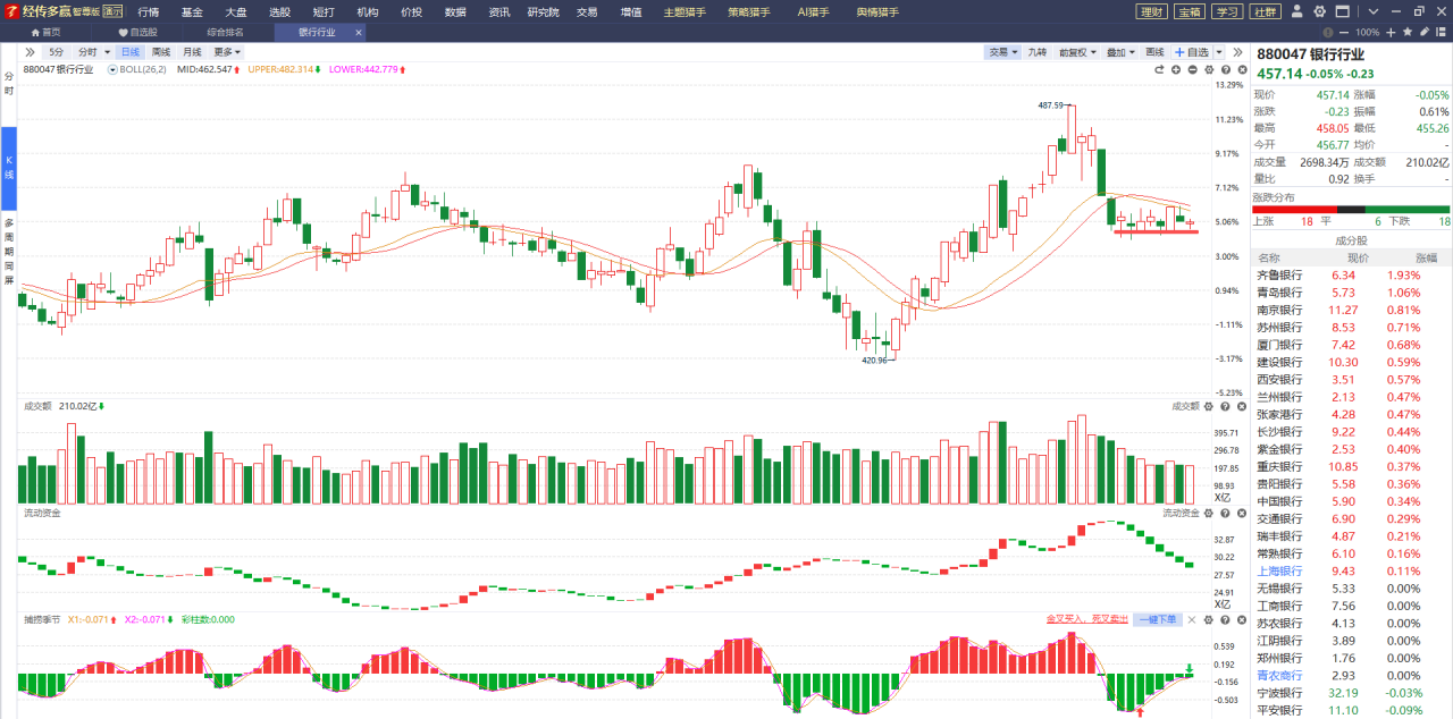1454x720 pixels.
Task: Expand the 更多 period dropdown
Action: pos(227,52)
